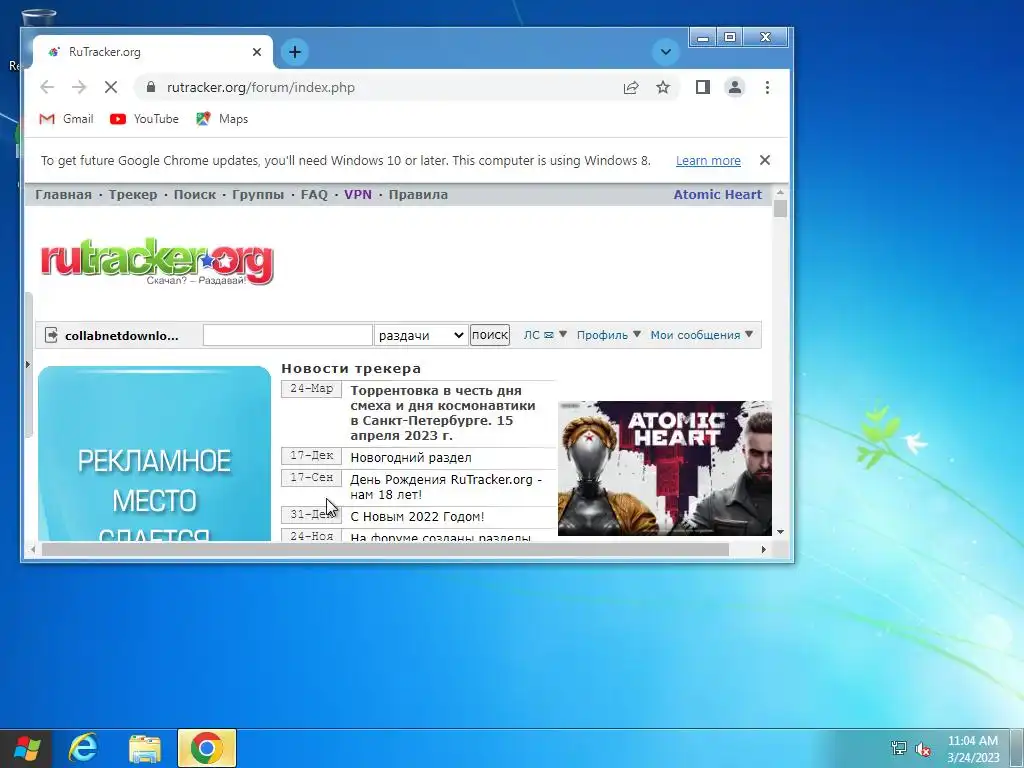The width and height of the screenshot is (1024, 768).
Task: Click the поиск search button
Action: pos(490,335)
